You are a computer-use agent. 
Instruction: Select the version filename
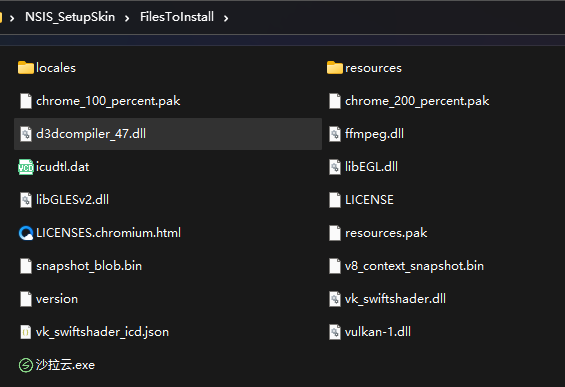click(57, 299)
